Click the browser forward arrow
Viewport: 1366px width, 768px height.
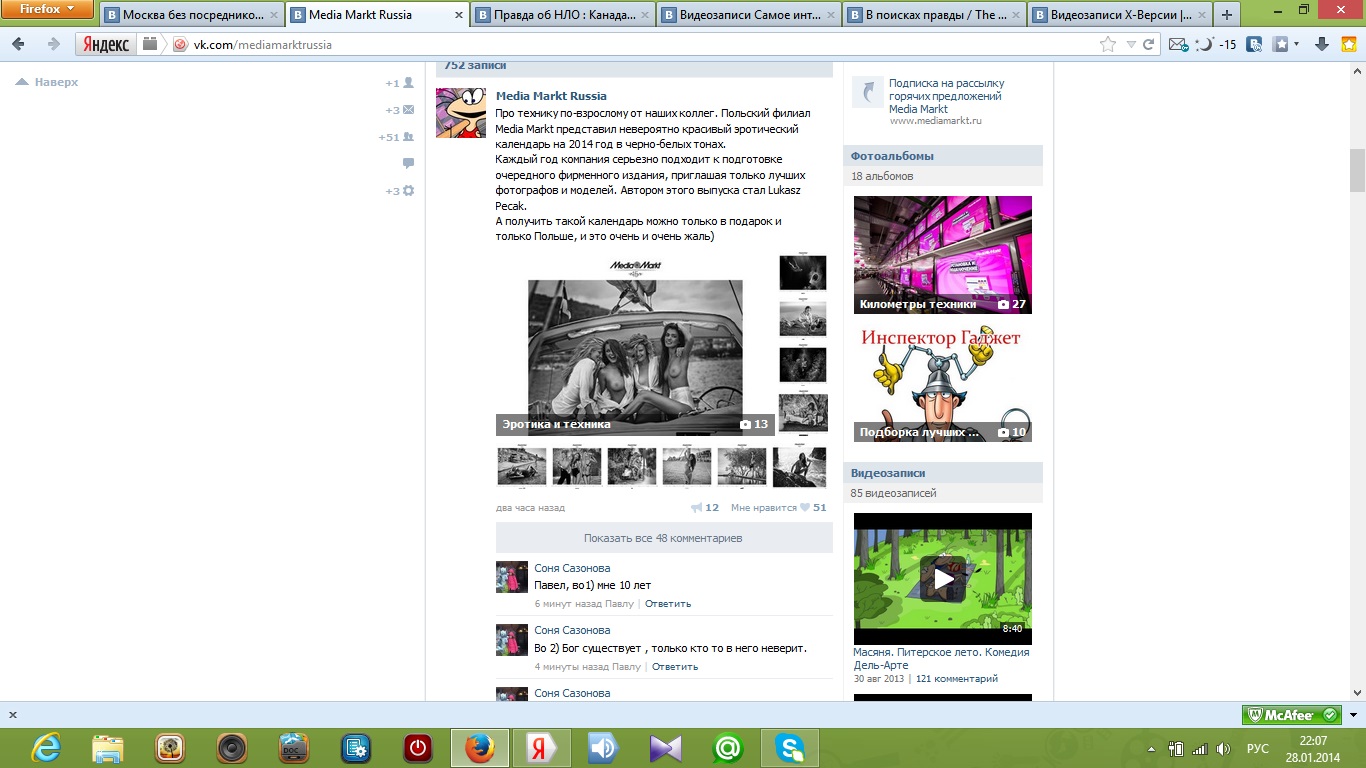coord(53,44)
